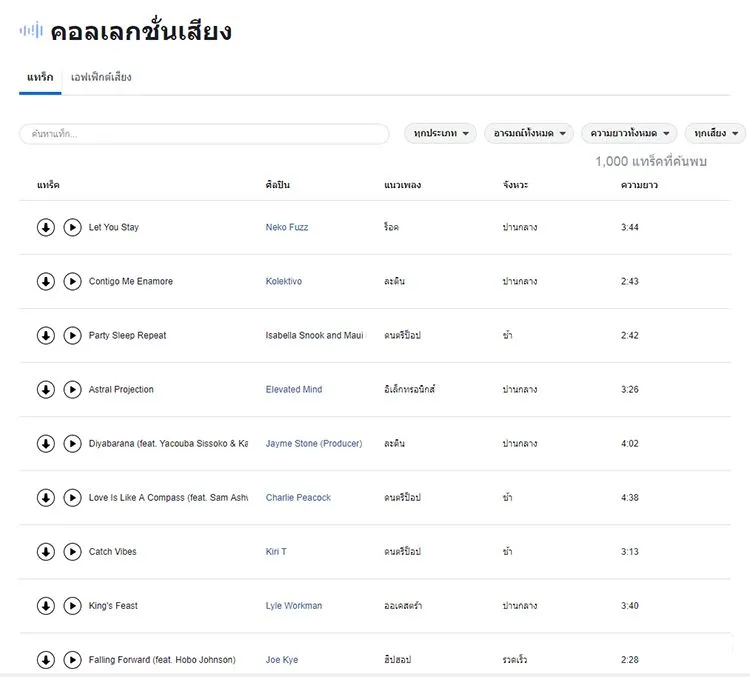
Task: Open the ความยาวทั้งหมด duration dropdown
Action: tap(629, 133)
